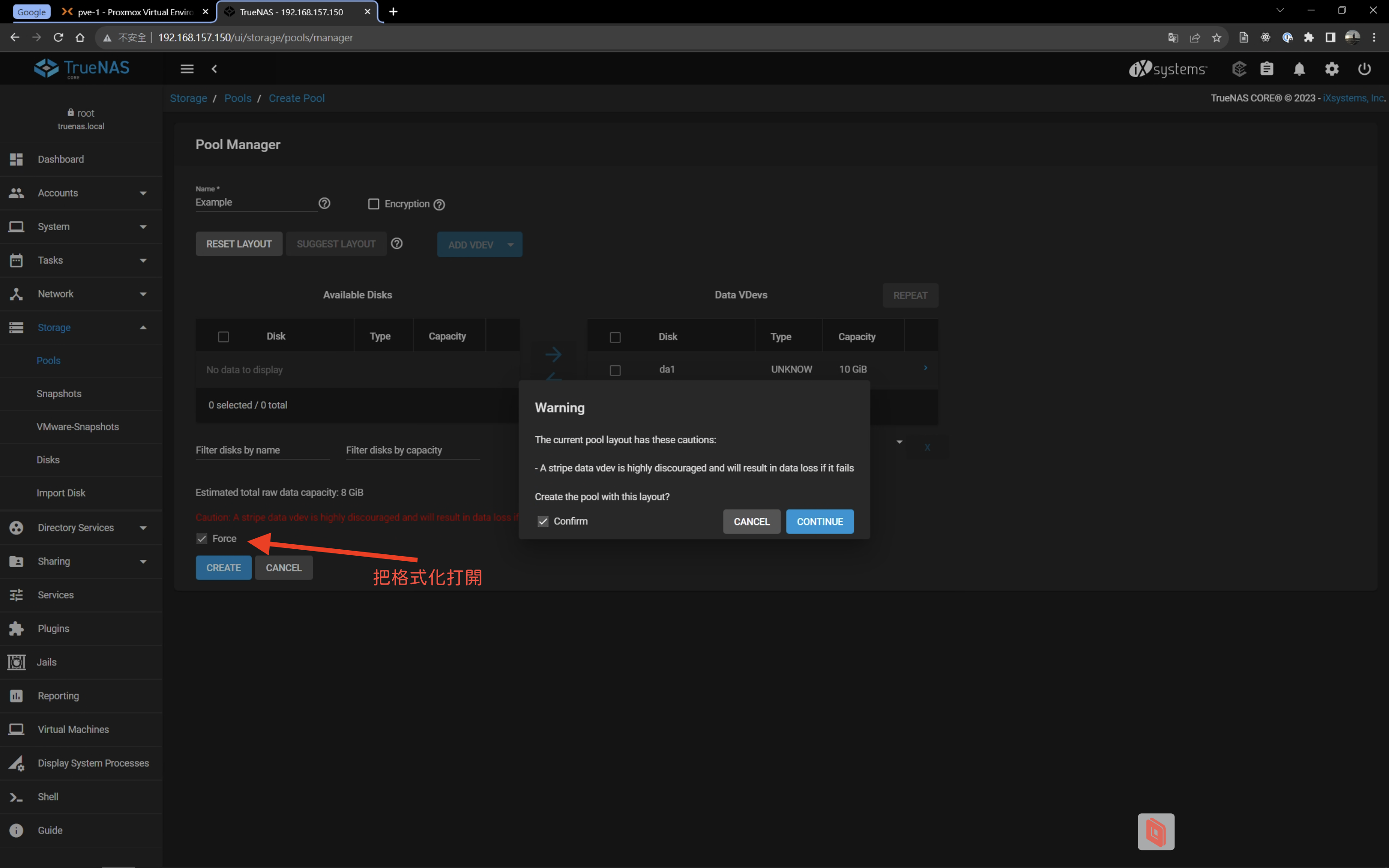Open the task manager clipboard icon

click(1267, 69)
